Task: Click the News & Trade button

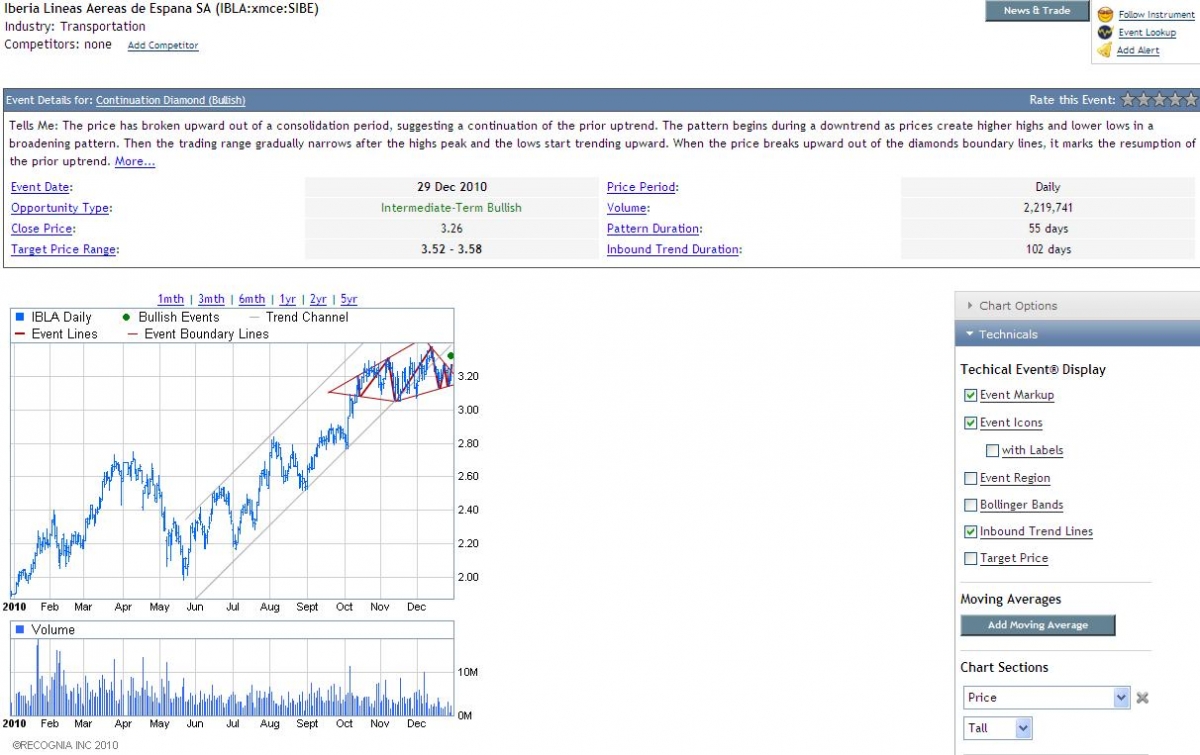Action: (x=1036, y=11)
